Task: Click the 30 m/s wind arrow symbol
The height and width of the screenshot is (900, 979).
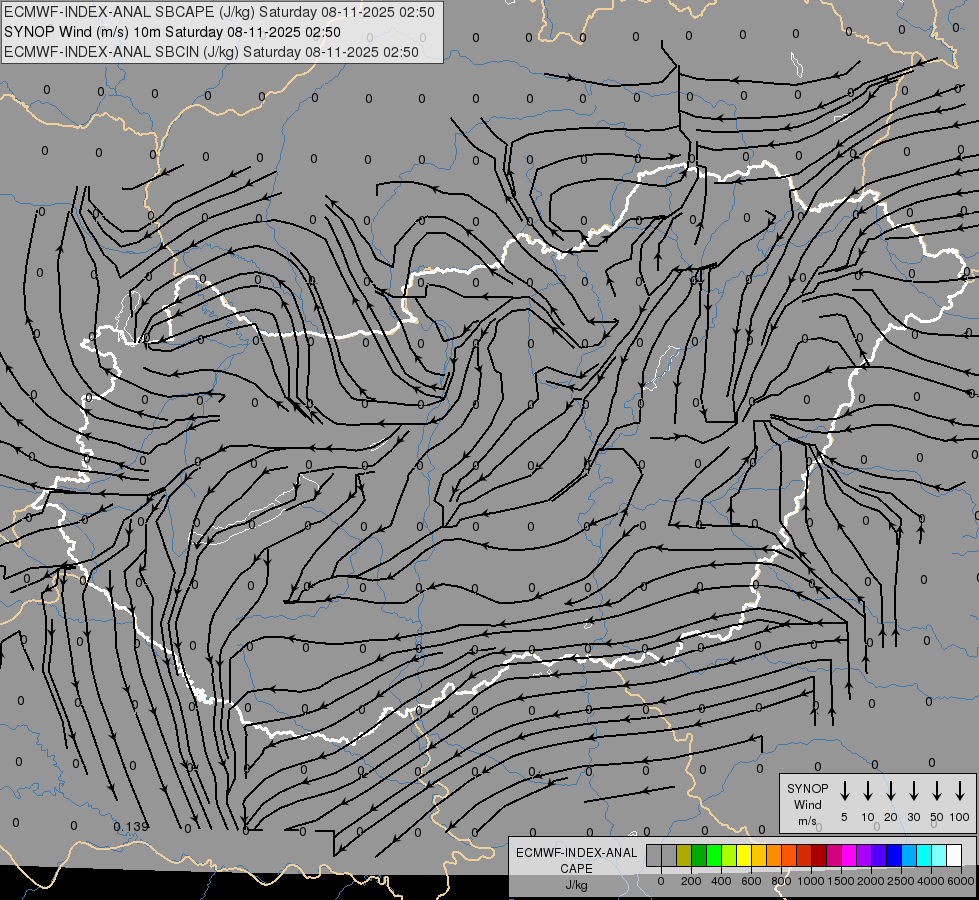Action: click(913, 790)
